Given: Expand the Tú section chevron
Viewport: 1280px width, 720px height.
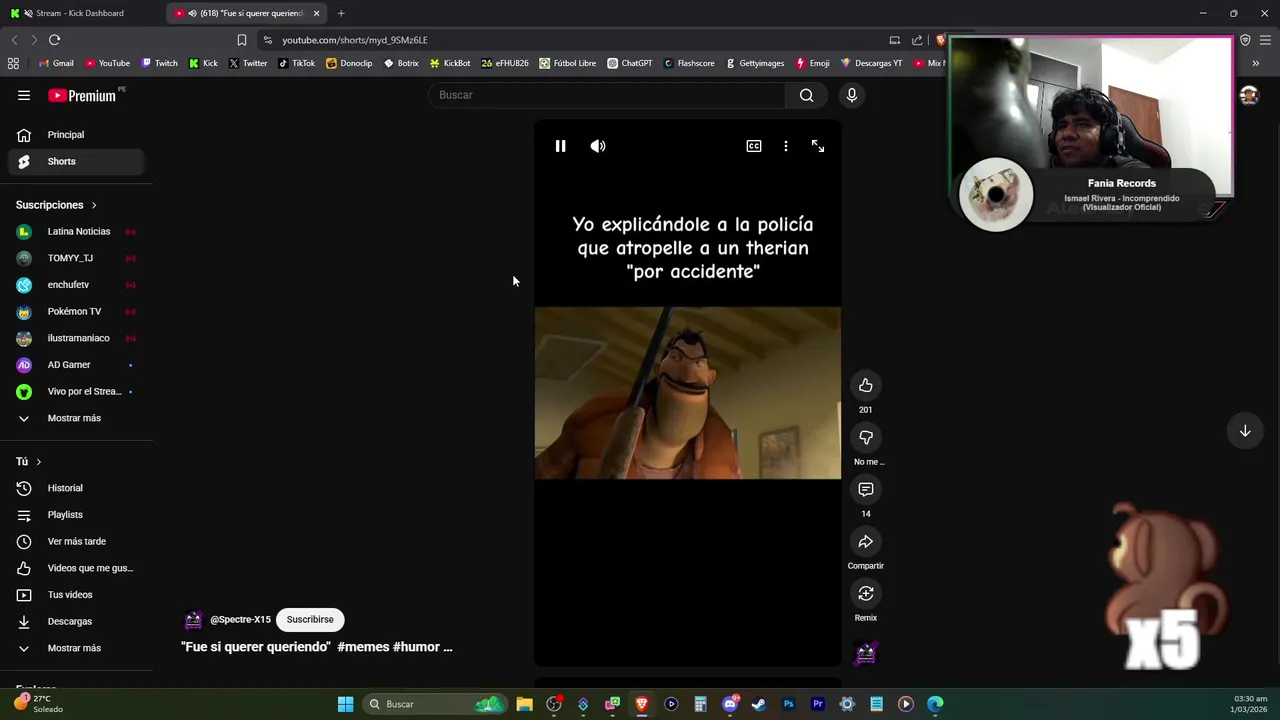Looking at the screenshot, I should (38, 462).
